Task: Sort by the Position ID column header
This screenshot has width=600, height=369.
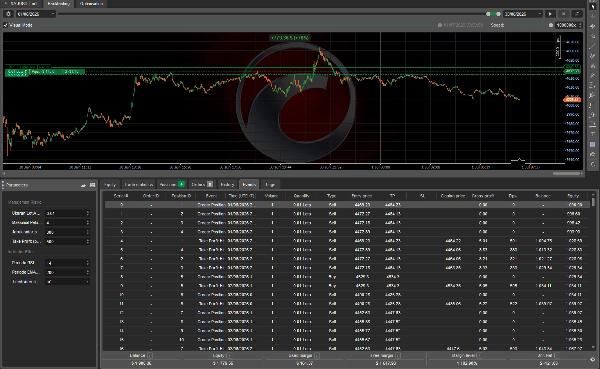Action: coord(181,196)
